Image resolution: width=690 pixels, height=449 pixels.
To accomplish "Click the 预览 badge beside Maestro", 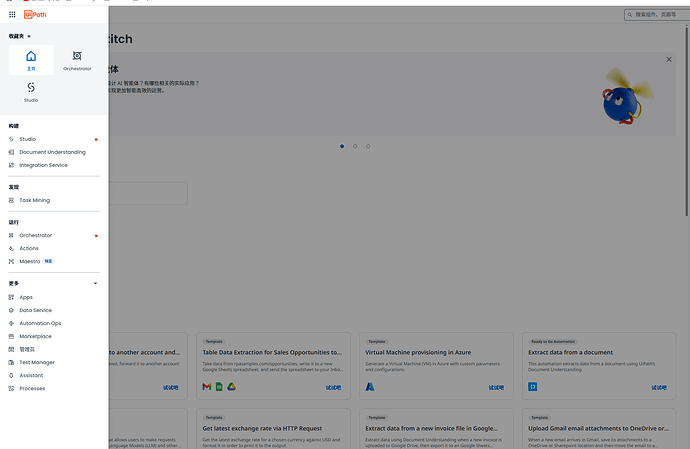I will [x=48, y=261].
